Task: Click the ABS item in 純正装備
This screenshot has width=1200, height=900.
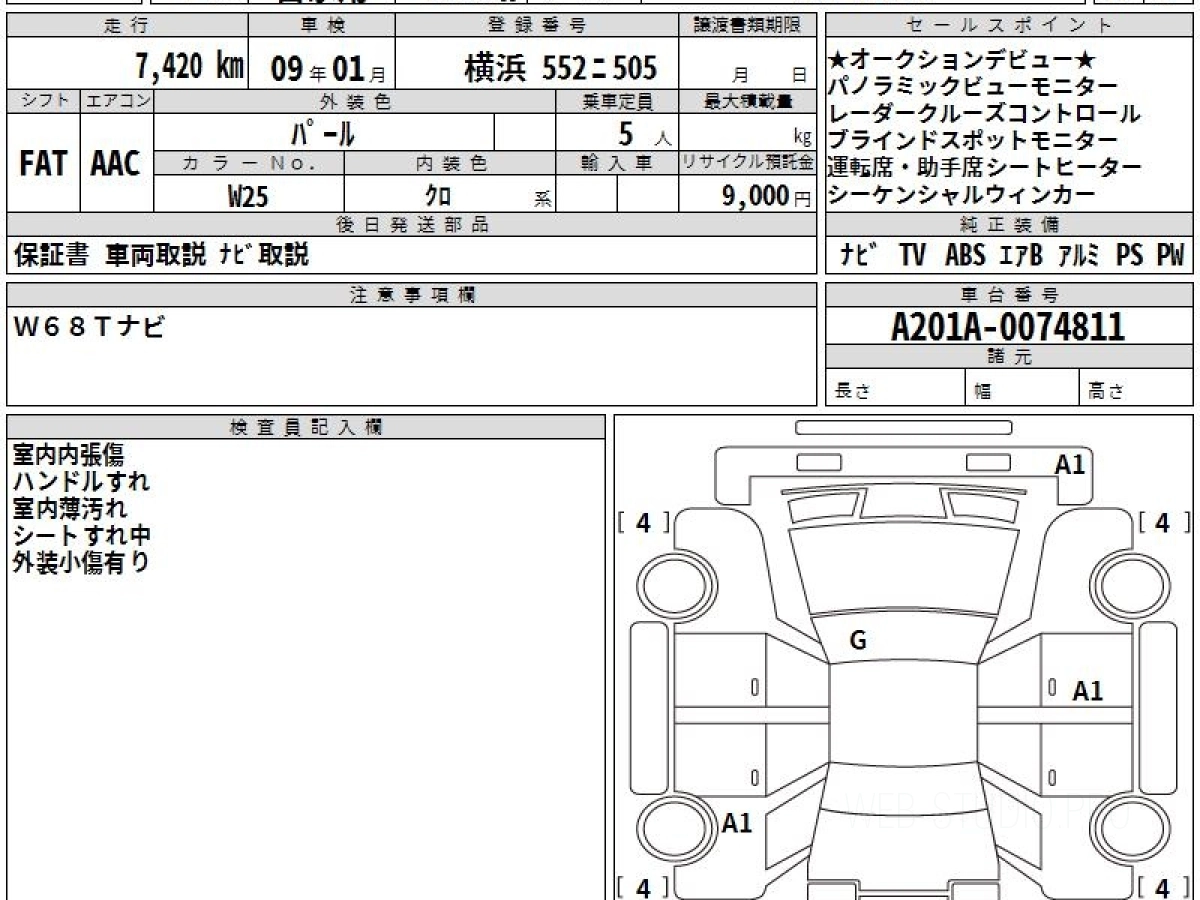Action: [x=964, y=256]
